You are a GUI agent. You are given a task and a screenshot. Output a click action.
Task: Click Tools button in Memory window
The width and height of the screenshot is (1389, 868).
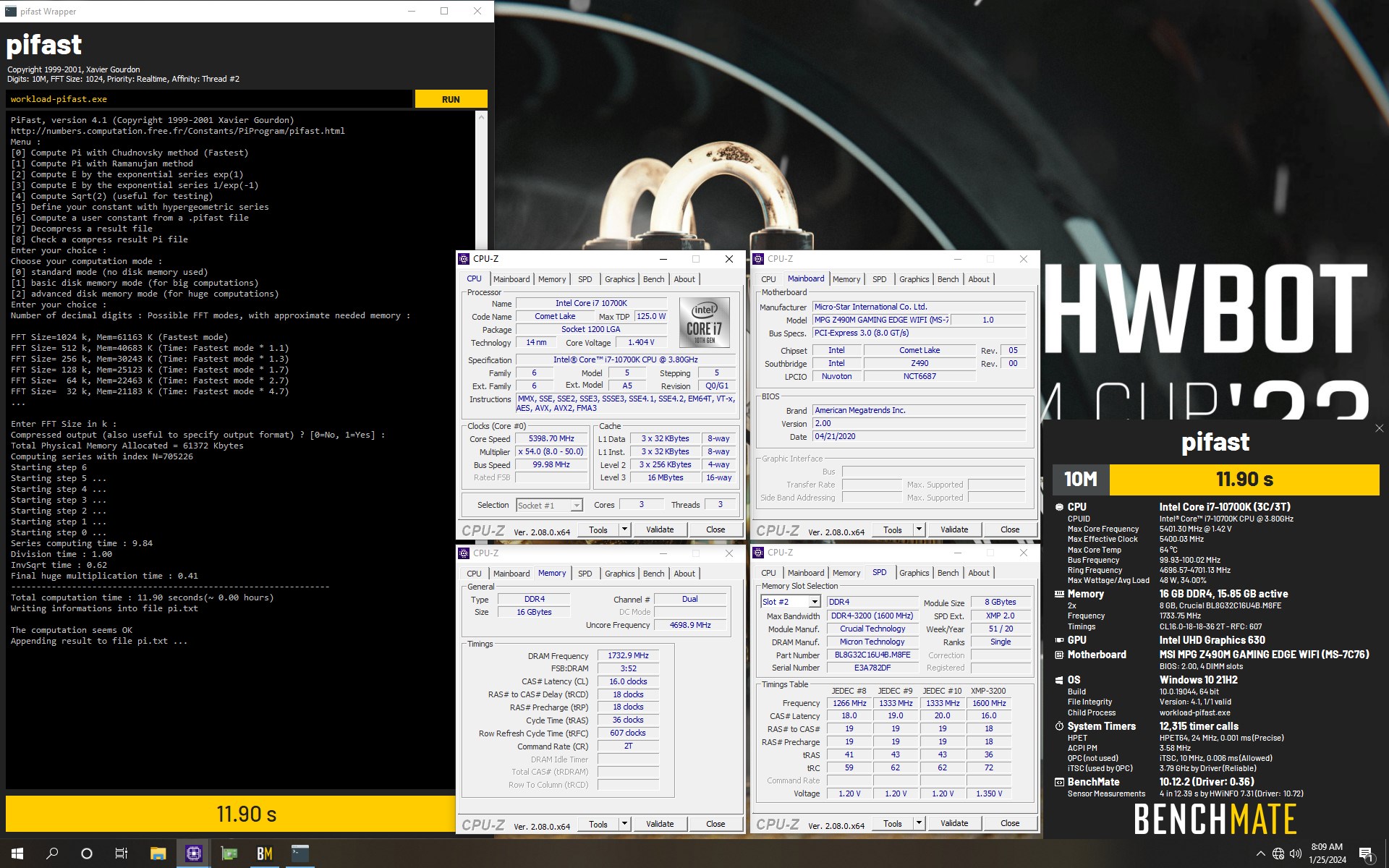pyautogui.click(x=598, y=824)
